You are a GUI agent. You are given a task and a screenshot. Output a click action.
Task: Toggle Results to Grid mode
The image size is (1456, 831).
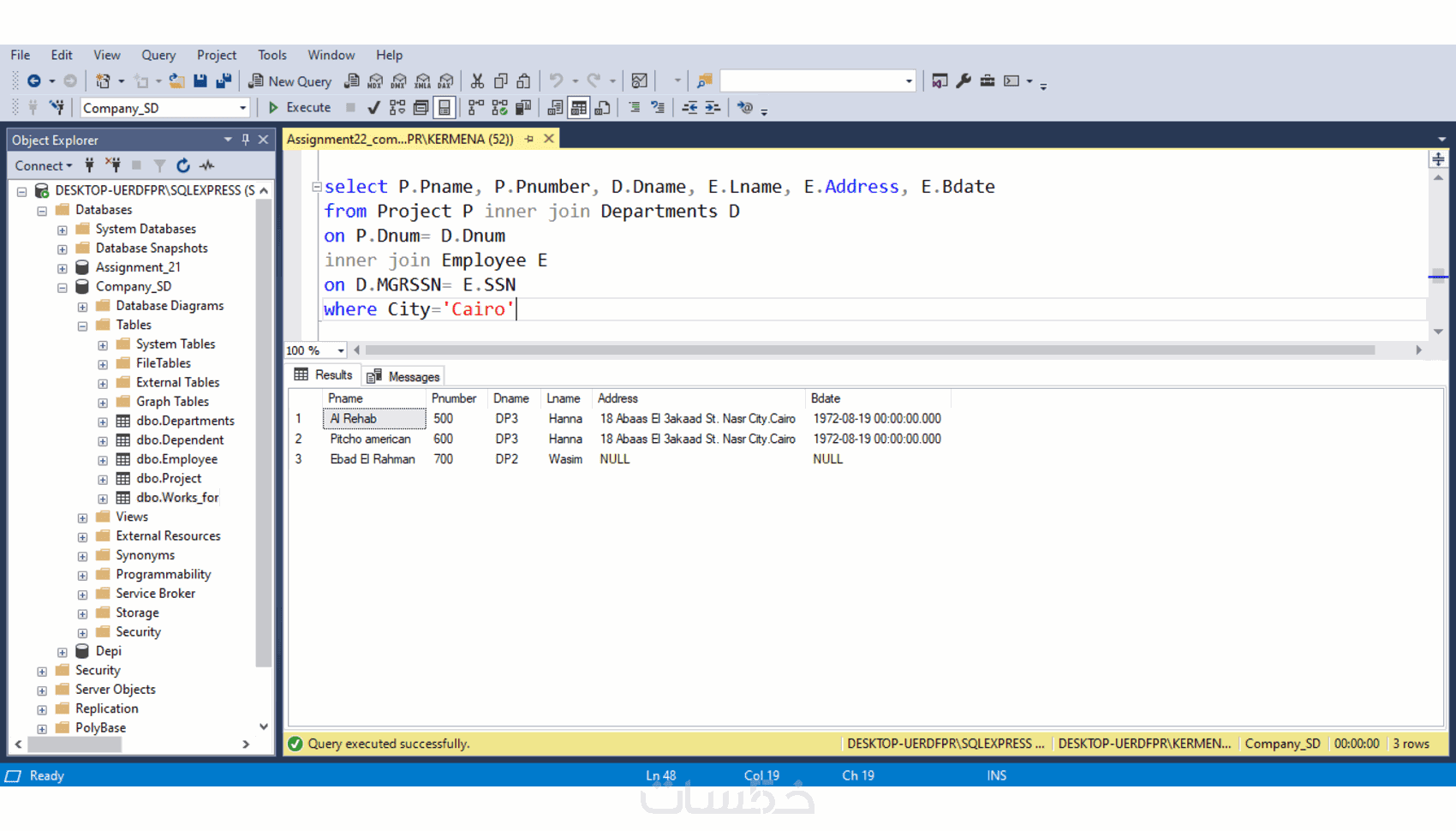point(579,107)
